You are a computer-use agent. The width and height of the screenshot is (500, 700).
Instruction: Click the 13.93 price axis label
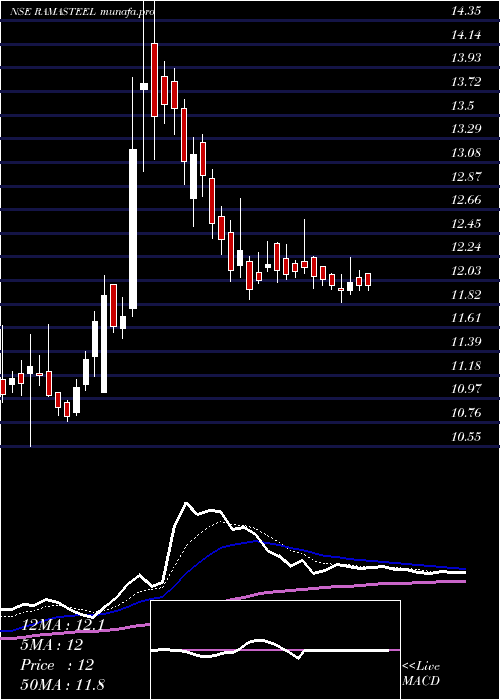pyautogui.click(x=466, y=58)
